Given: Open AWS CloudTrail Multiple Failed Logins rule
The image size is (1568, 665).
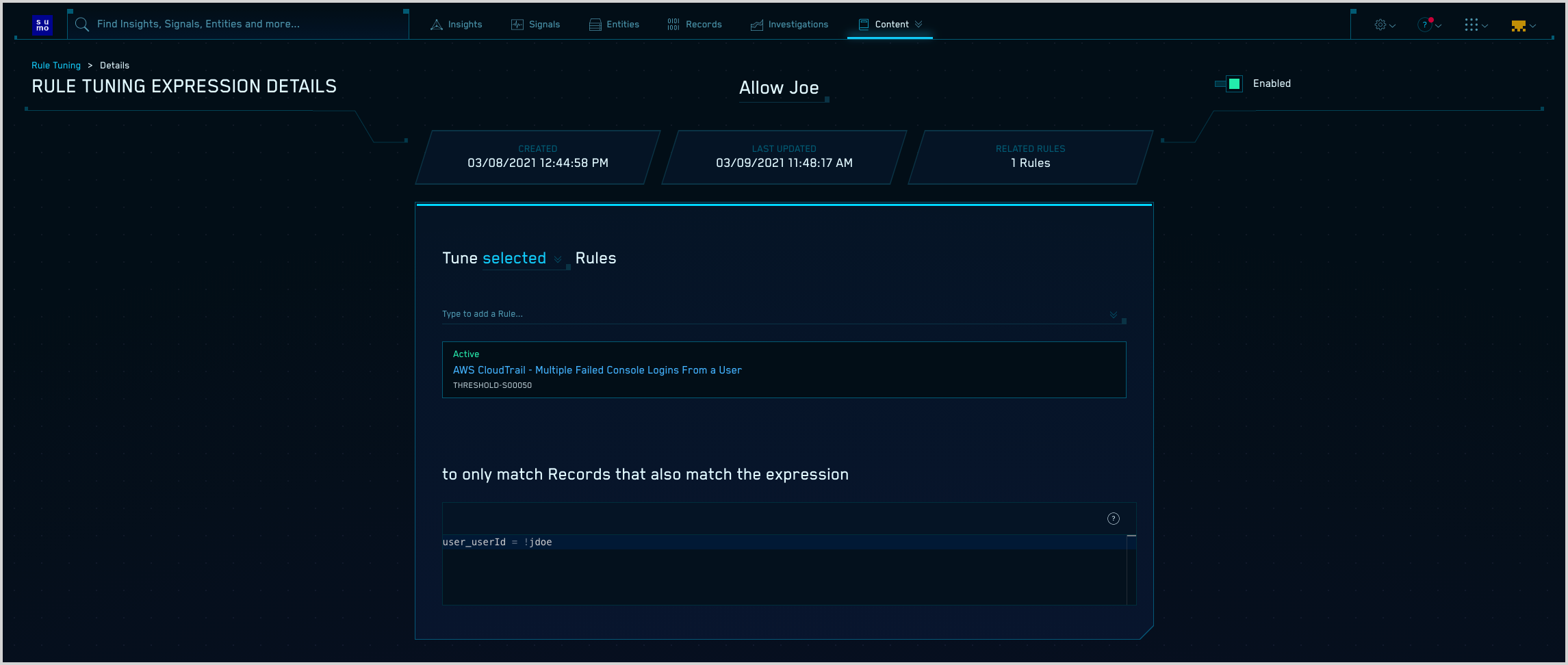Looking at the screenshot, I should tap(597, 370).
